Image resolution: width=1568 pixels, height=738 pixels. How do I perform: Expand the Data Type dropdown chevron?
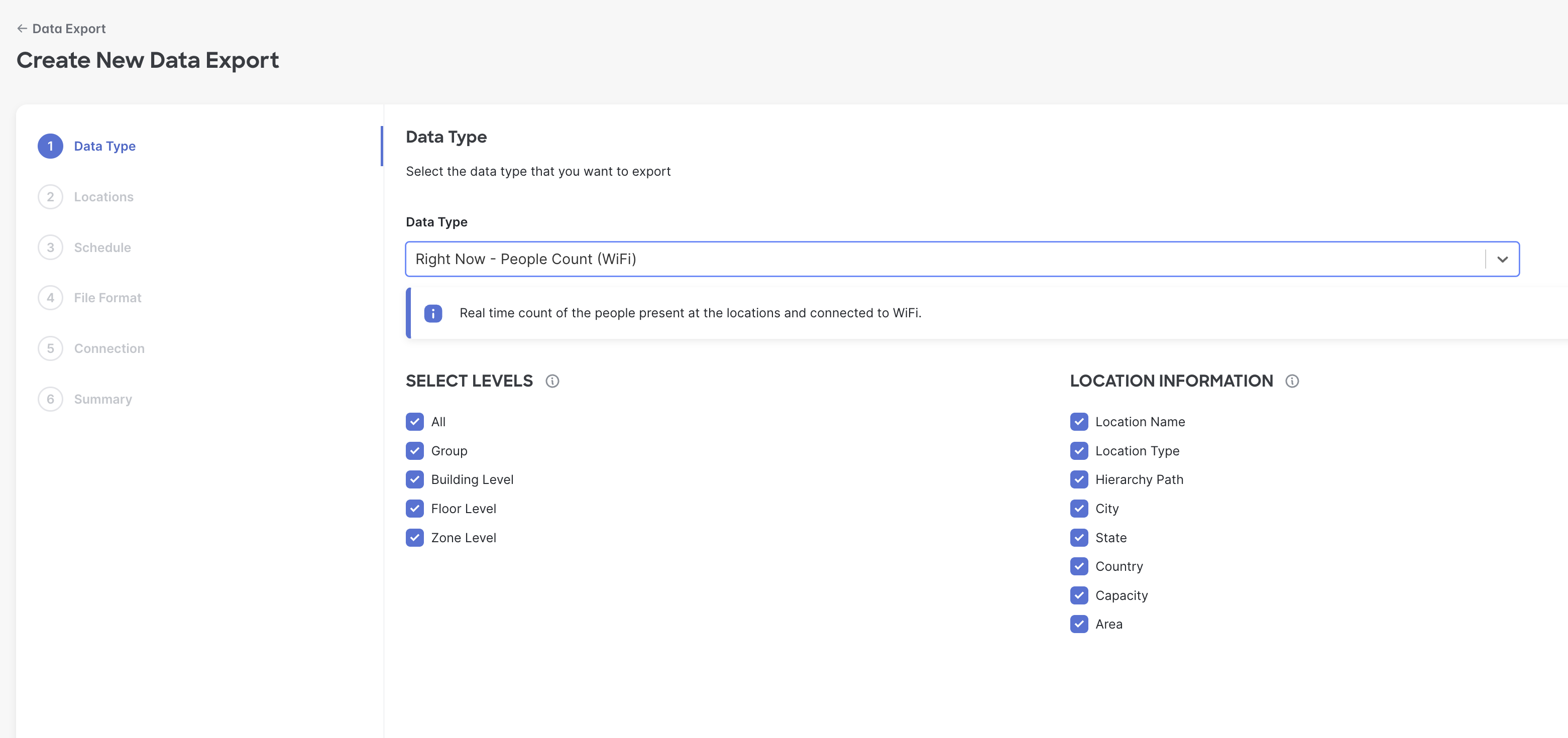pos(1502,259)
